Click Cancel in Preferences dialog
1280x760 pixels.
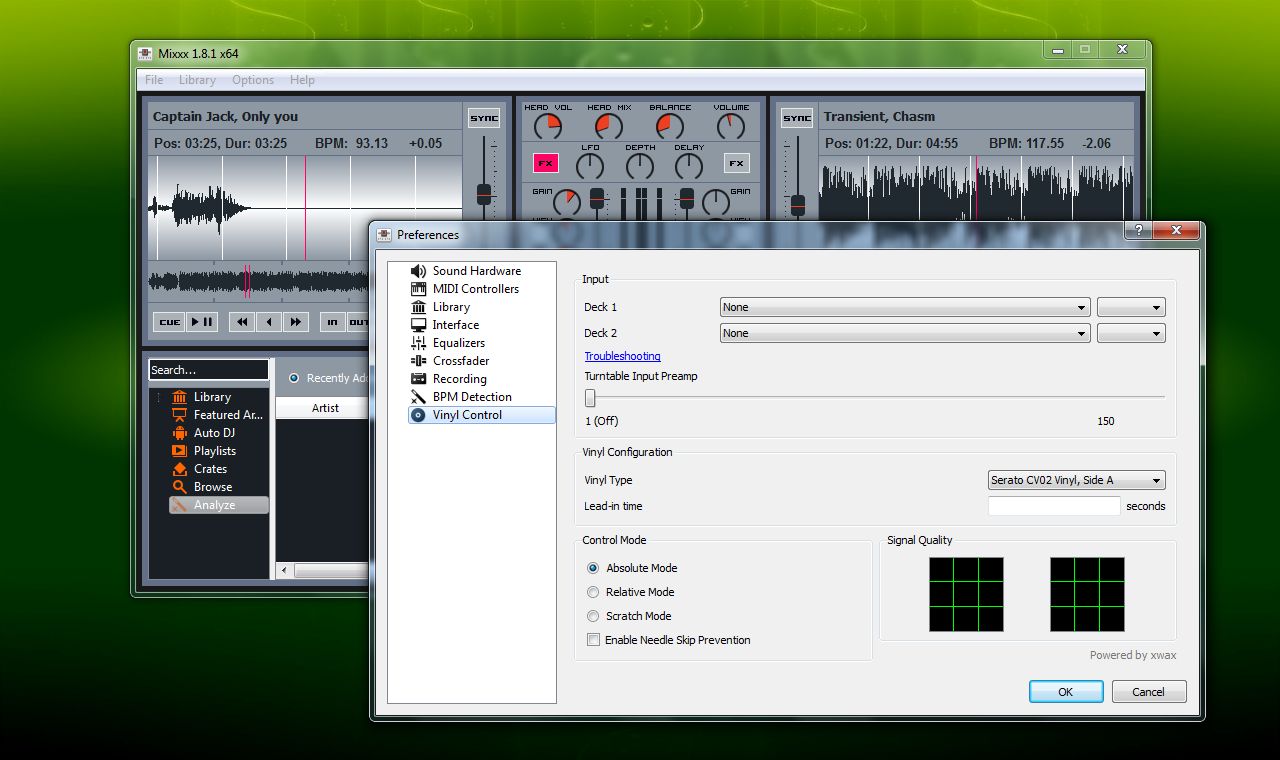[1148, 692]
